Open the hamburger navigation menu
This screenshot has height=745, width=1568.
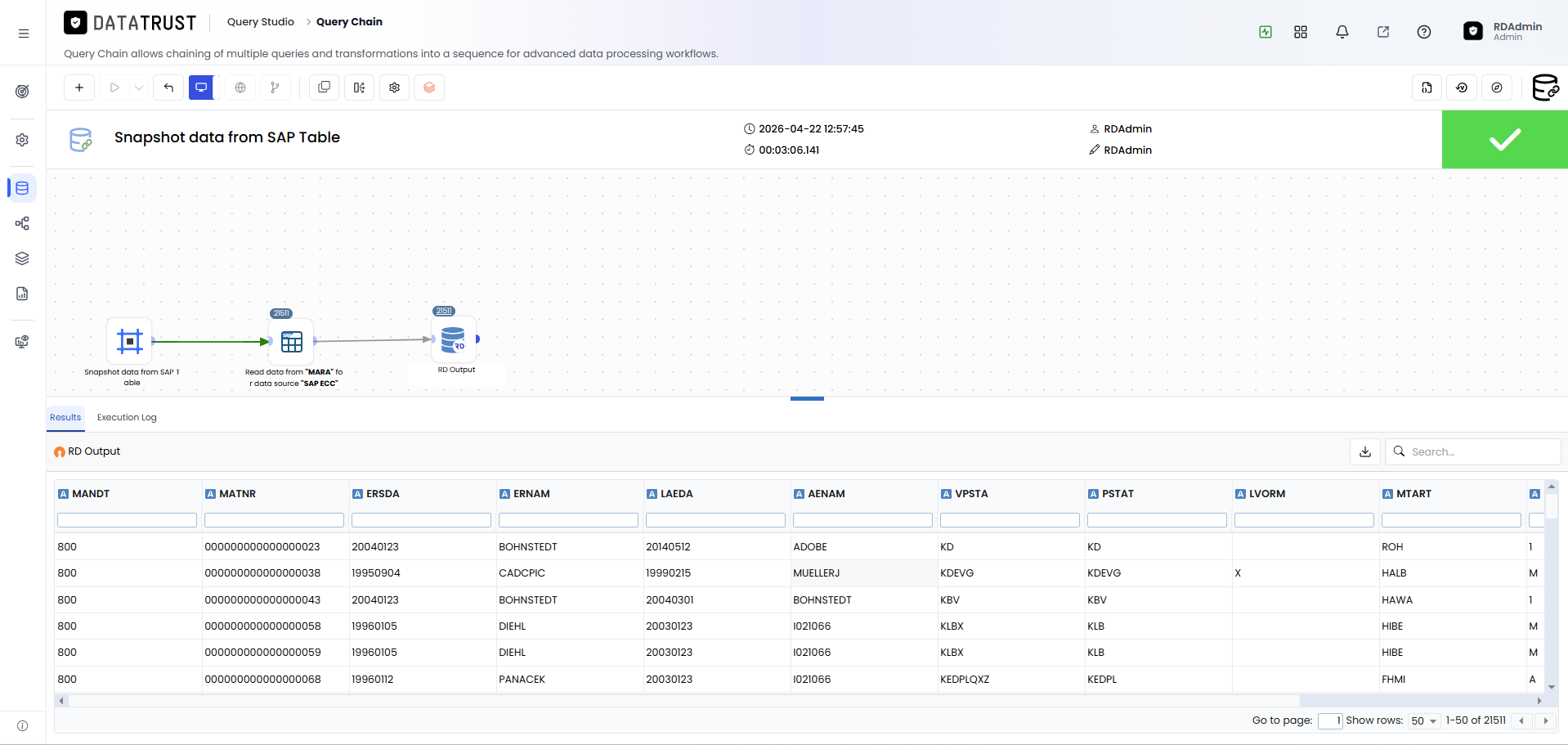tap(23, 34)
